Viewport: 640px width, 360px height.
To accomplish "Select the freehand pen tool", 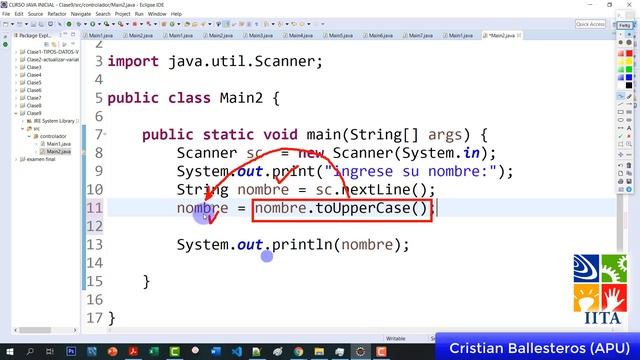I will [x=620, y=97].
